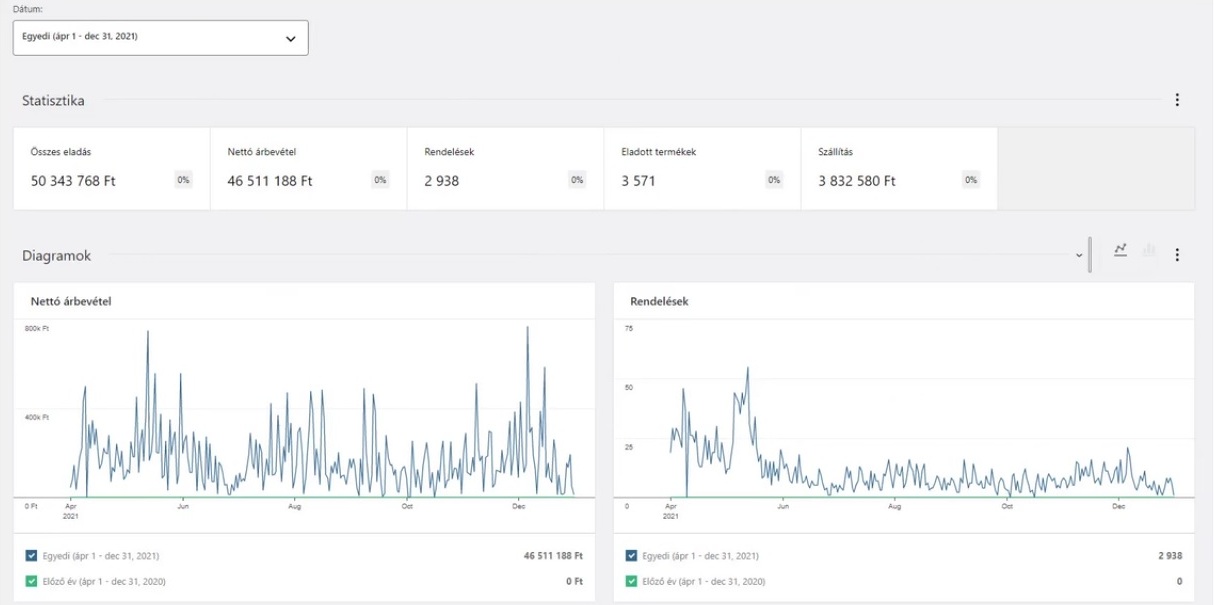This screenshot has height=605, width=1214.
Task: Click the Nettó árbevétel chart title
Action: click(x=71, y=301)
